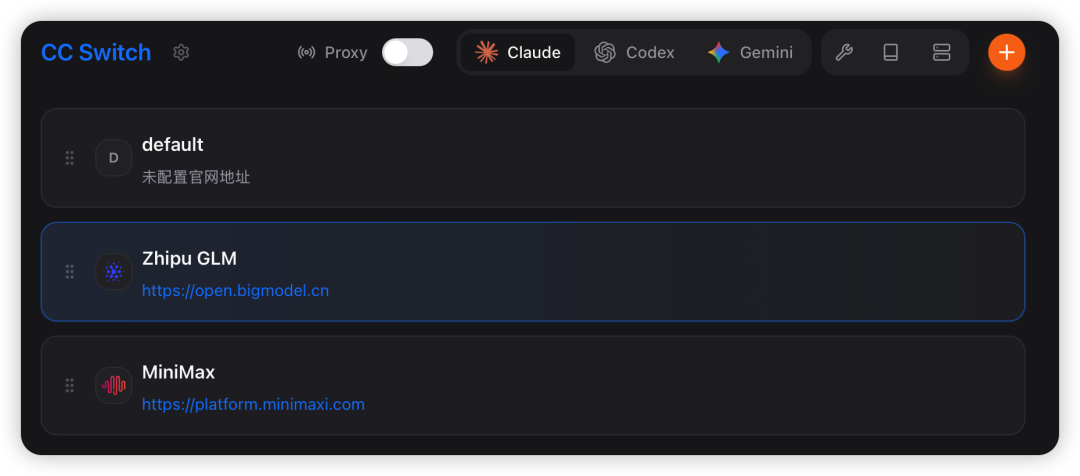Toggle the Proxy switch on
This screenshot has height=476, width=1080.
tap(407, 53)
